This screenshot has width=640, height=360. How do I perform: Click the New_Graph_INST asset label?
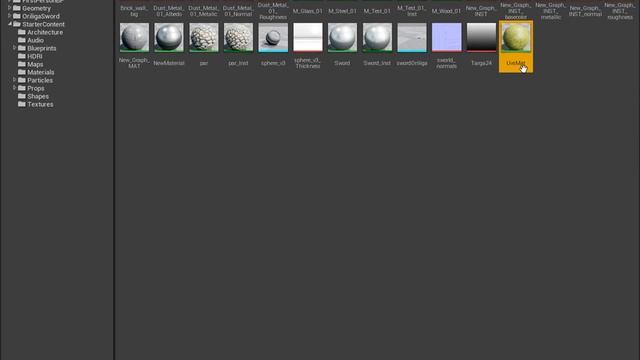[x=481, y=11]
